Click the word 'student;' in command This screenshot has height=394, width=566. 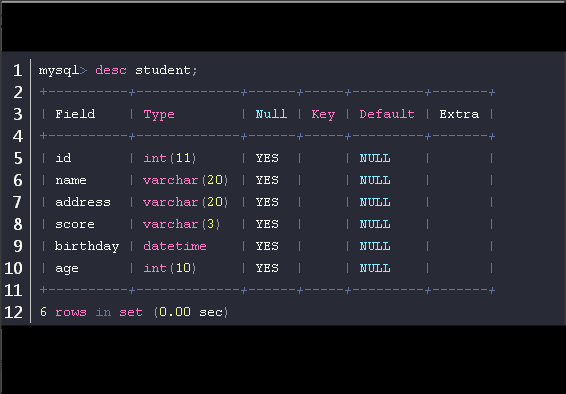(166, 70)
